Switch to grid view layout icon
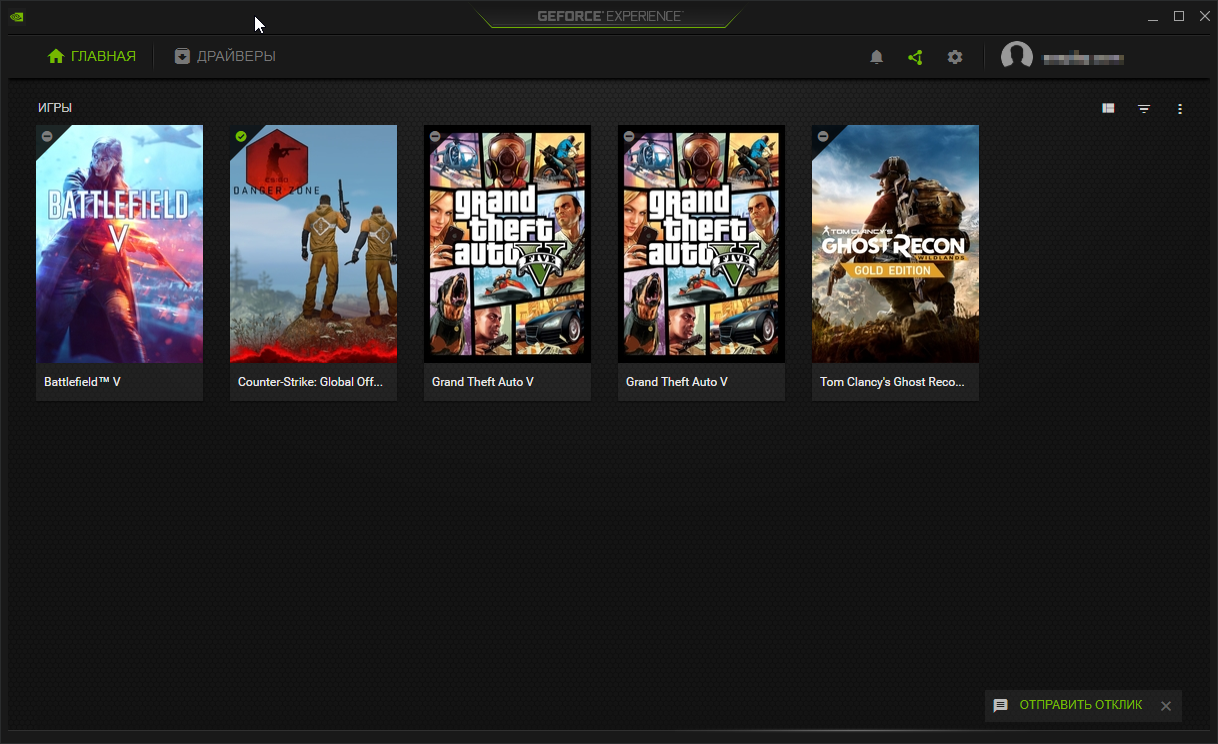The image size is (1218, 744). pos(1108,108)
